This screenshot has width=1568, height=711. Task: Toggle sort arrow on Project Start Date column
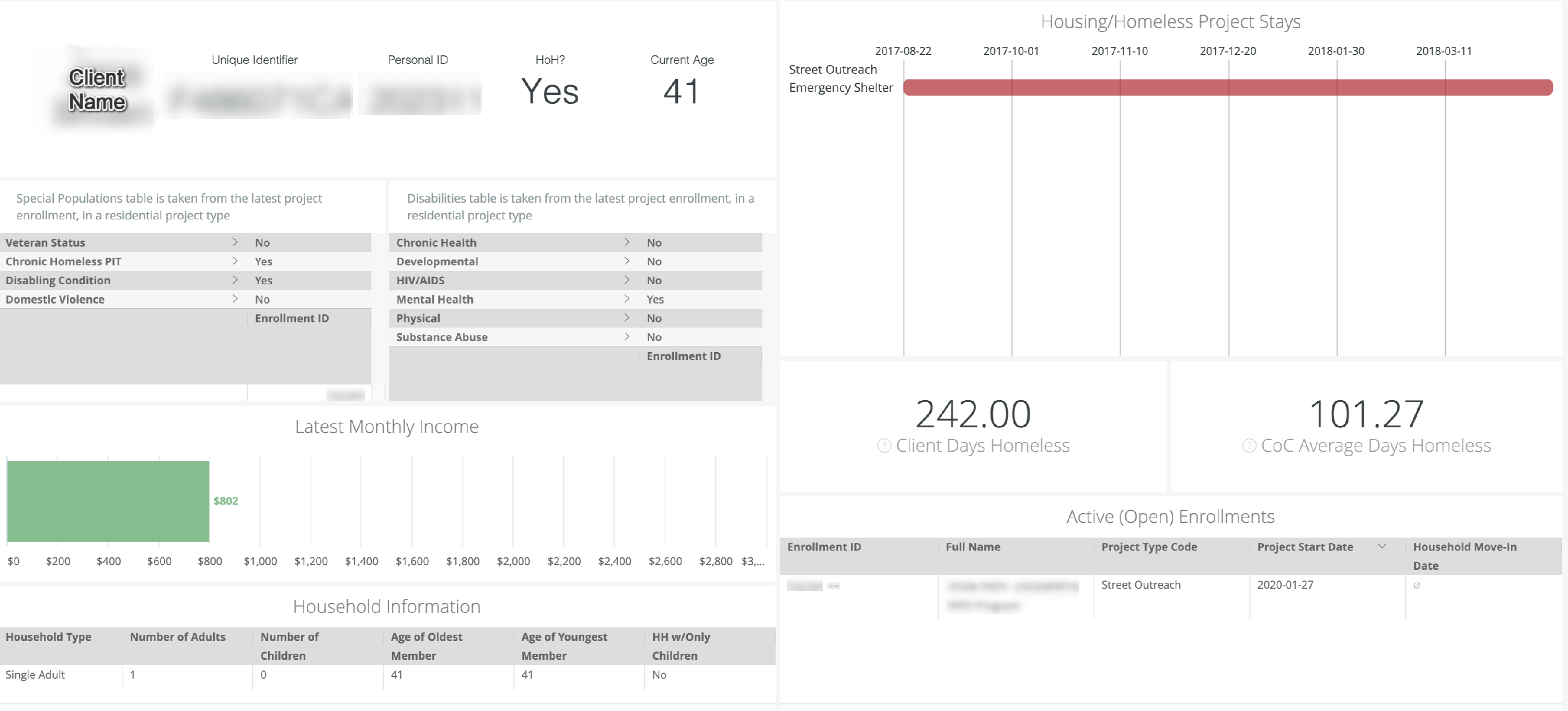coord(1382,546)
